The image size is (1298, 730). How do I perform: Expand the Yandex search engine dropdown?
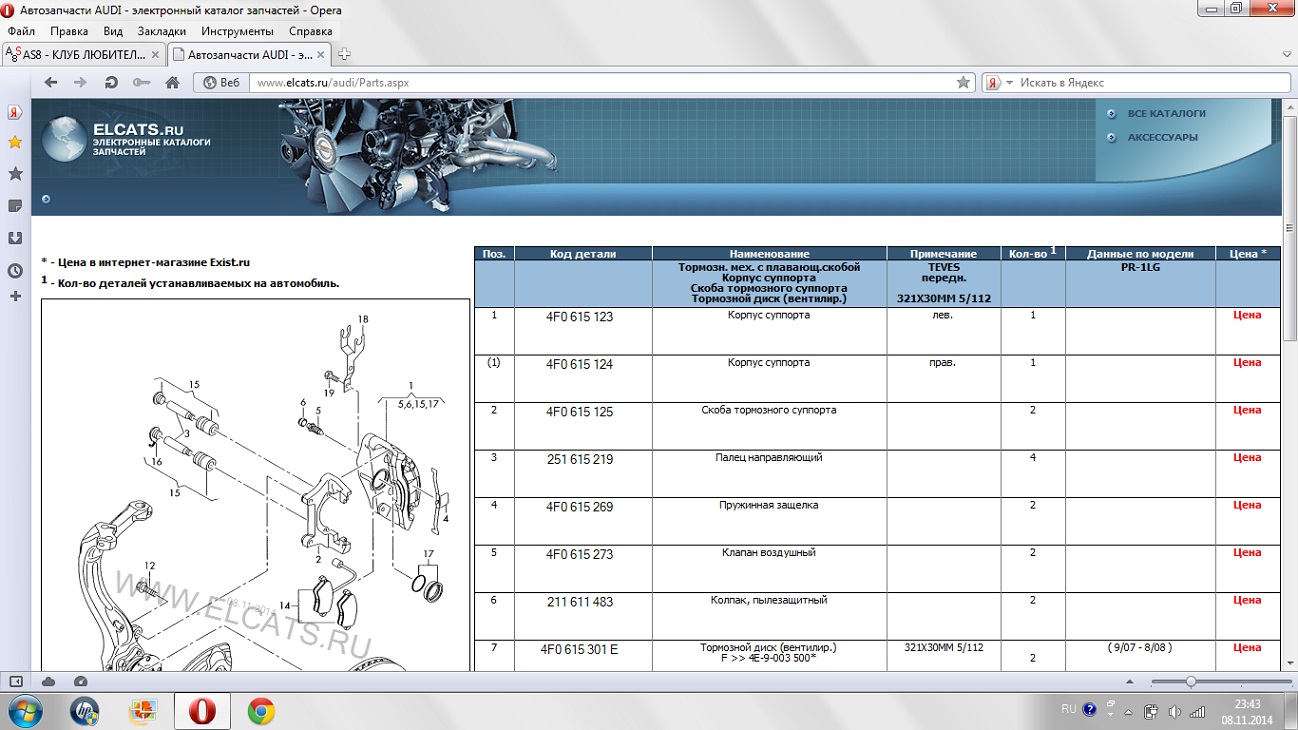click(x=1009, y=83)
